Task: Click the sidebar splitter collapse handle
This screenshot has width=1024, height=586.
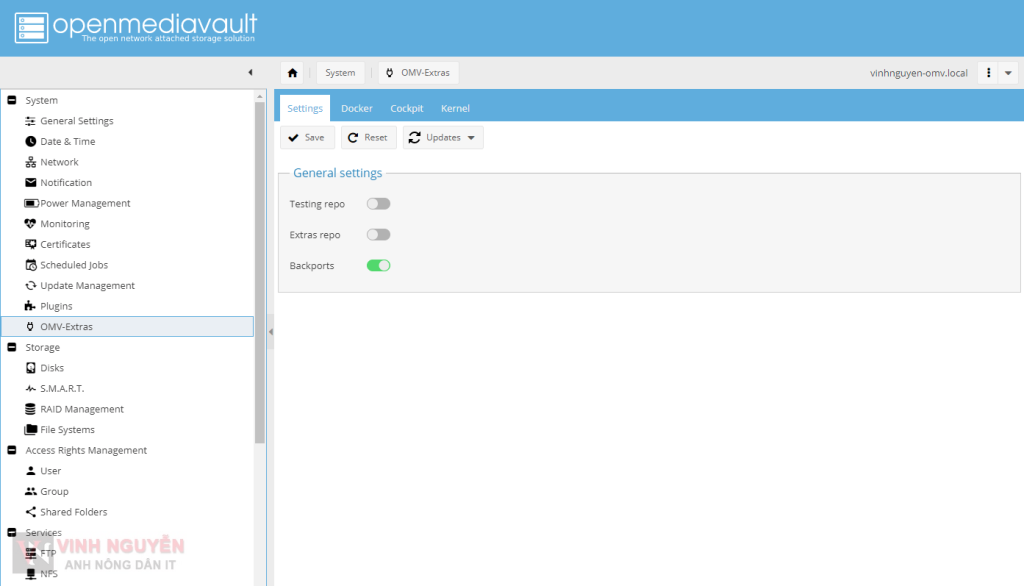Action: 270,332
